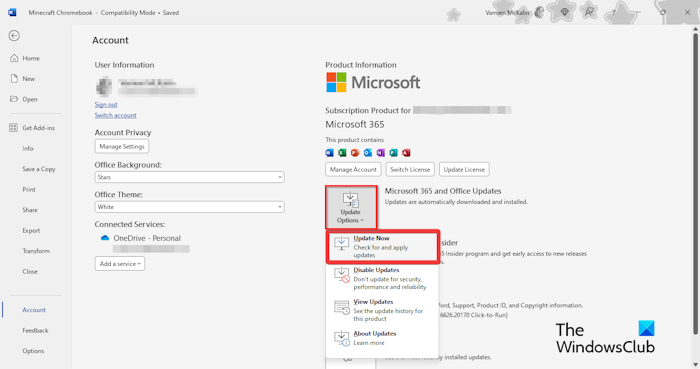Click the Excel app icon under product contains
This screenshot has height=369, width=700.
[x=342, y=153]
